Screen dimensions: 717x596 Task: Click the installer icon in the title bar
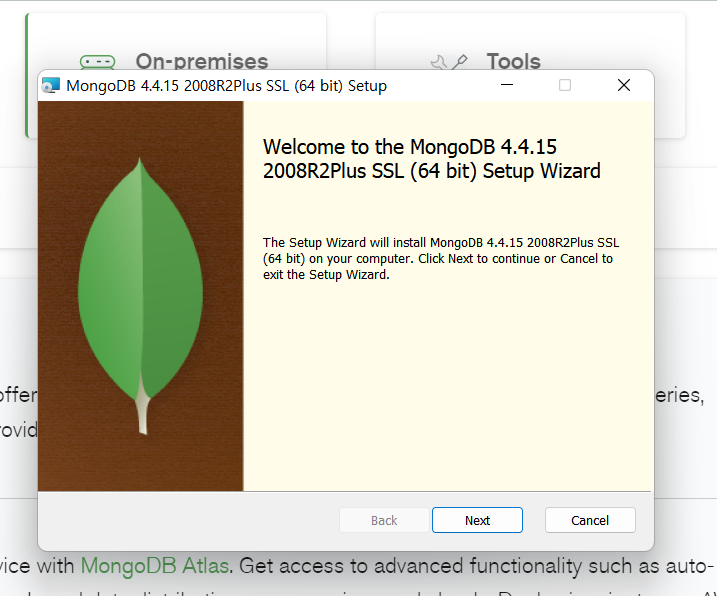51,86
